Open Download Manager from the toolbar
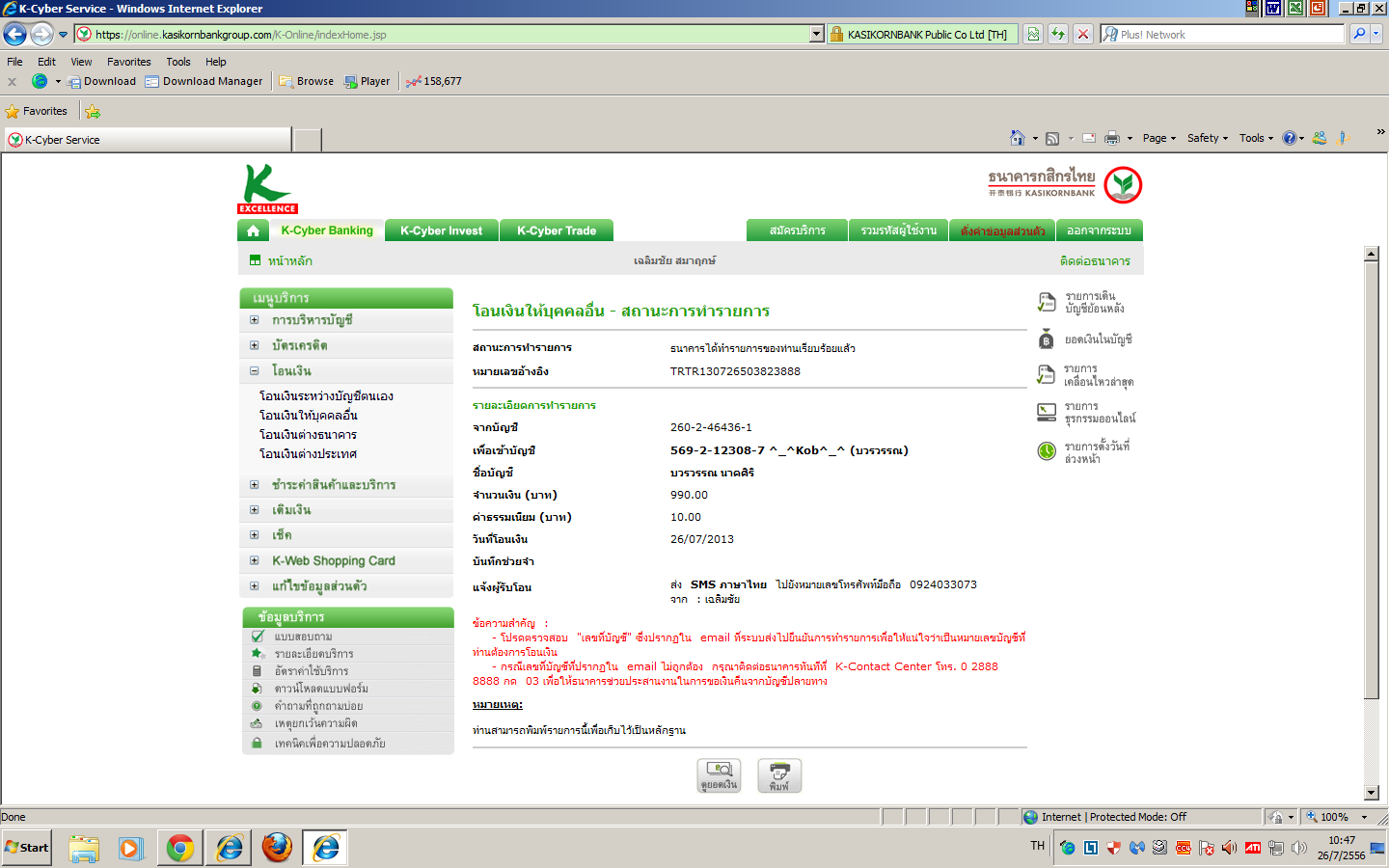Viewport: 1389px width, 868px height. [x=204, y=82]
